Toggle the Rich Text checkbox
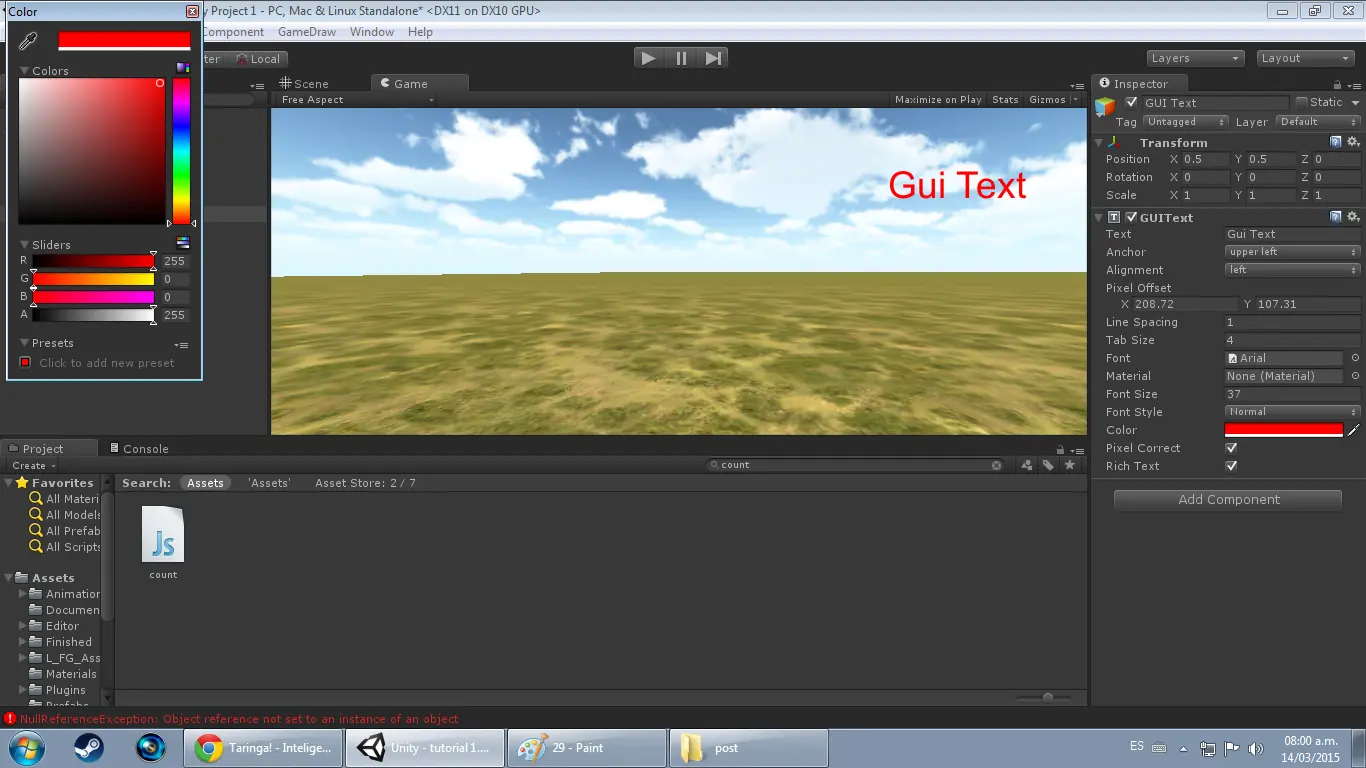 [x=1231, y=466]
